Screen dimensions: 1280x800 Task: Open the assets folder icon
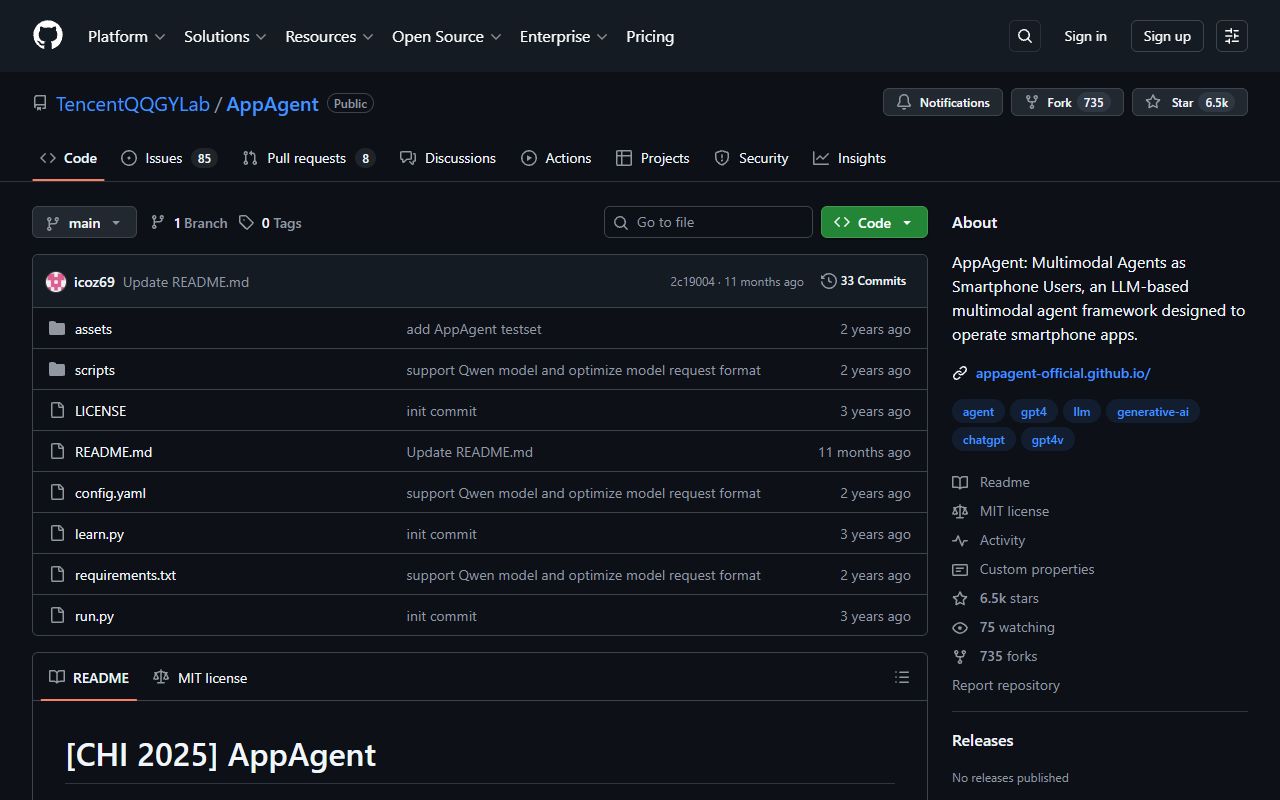click(57, 328)
